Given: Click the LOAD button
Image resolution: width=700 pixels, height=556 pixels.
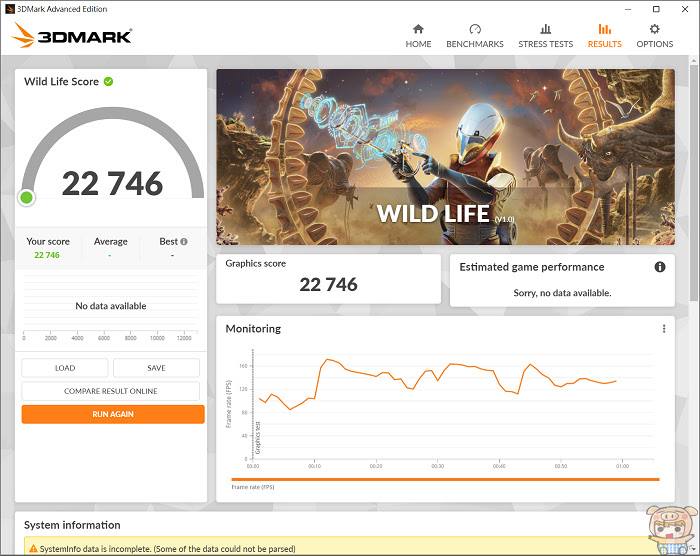Looking at the screenshot, I should pos(65,368).
